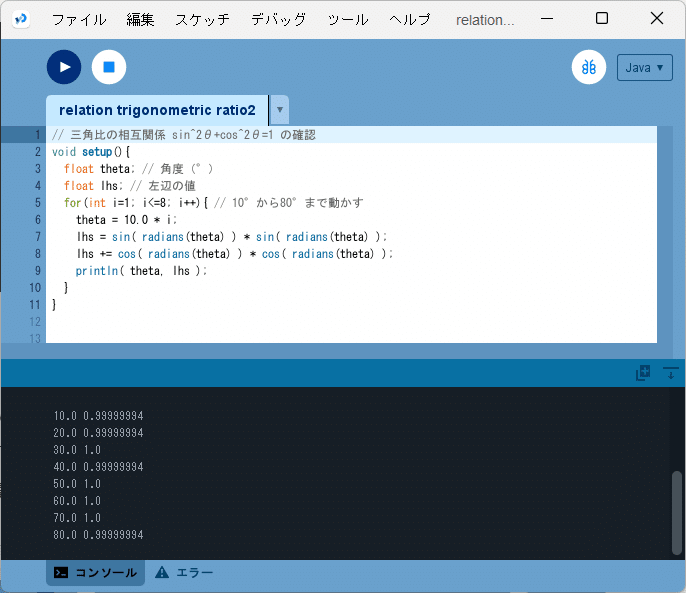
Task: Click console output row 60.0 1.0
Action: (x=77, y=501)
